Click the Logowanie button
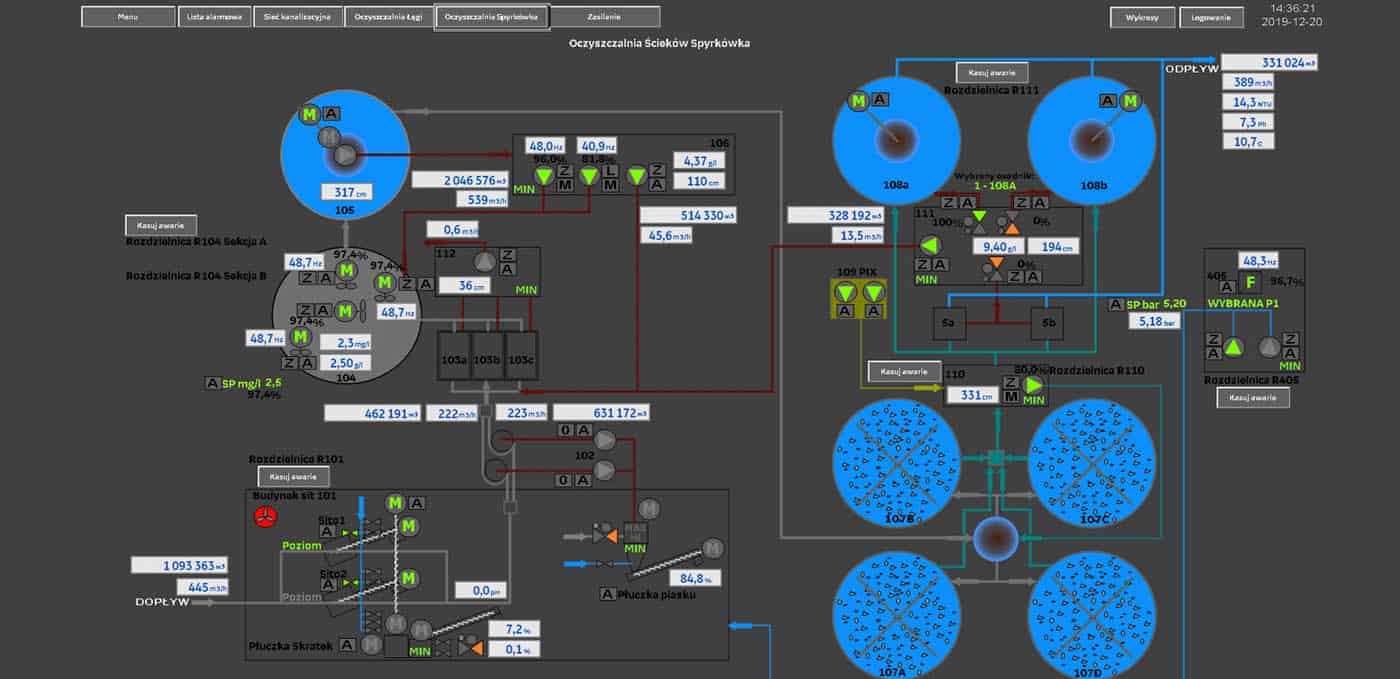The image size is (1400, 679). (x=1211, y=17)
